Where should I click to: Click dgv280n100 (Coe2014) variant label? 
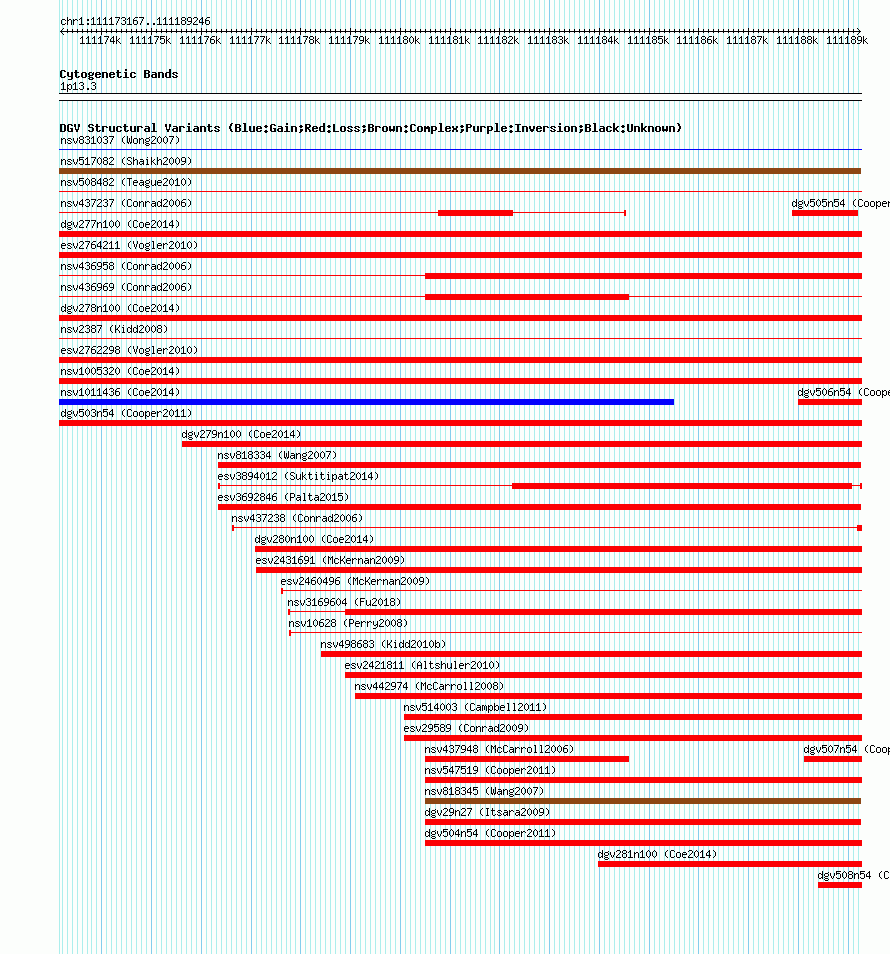tap(314, 539)
